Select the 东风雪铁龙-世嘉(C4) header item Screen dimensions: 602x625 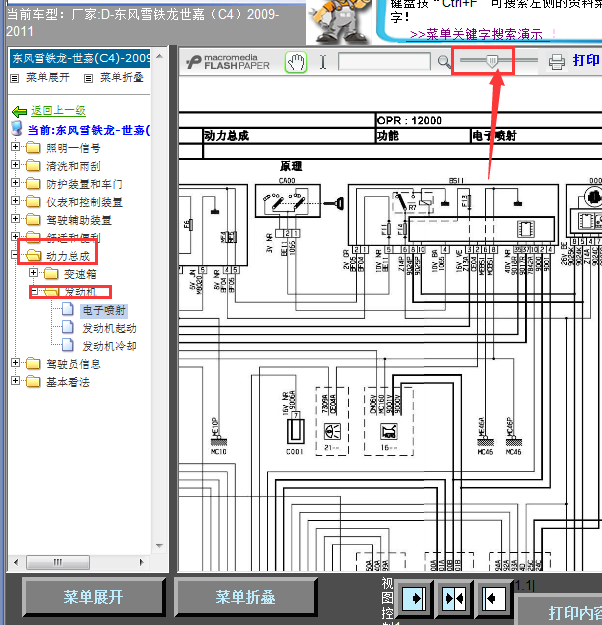[80, 59]
